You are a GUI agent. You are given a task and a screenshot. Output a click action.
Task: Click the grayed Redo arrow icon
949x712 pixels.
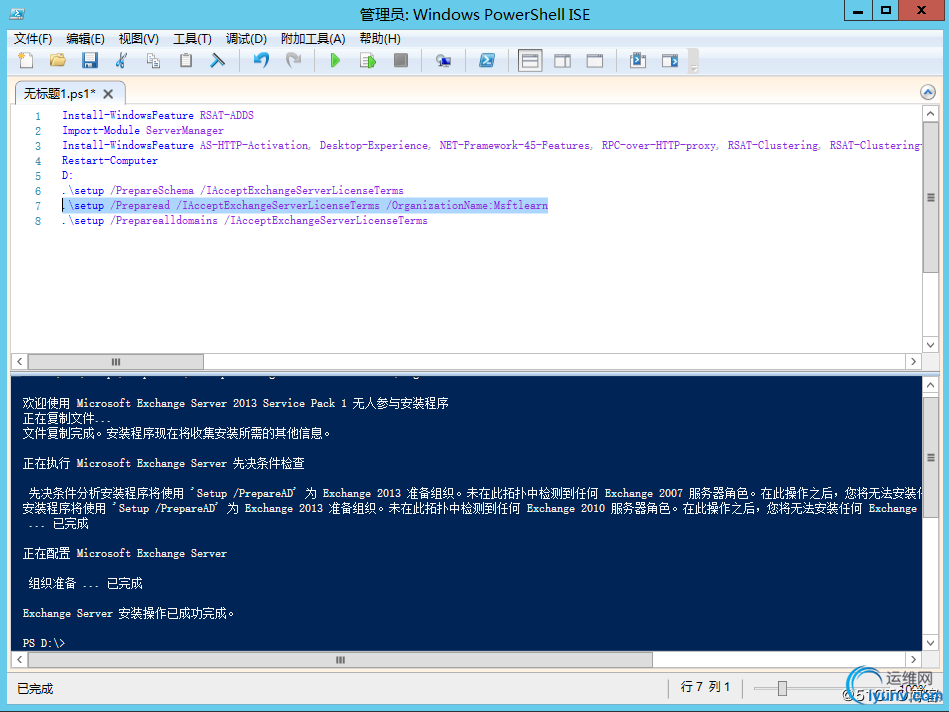pyautogui.click(x=294, y=60)
